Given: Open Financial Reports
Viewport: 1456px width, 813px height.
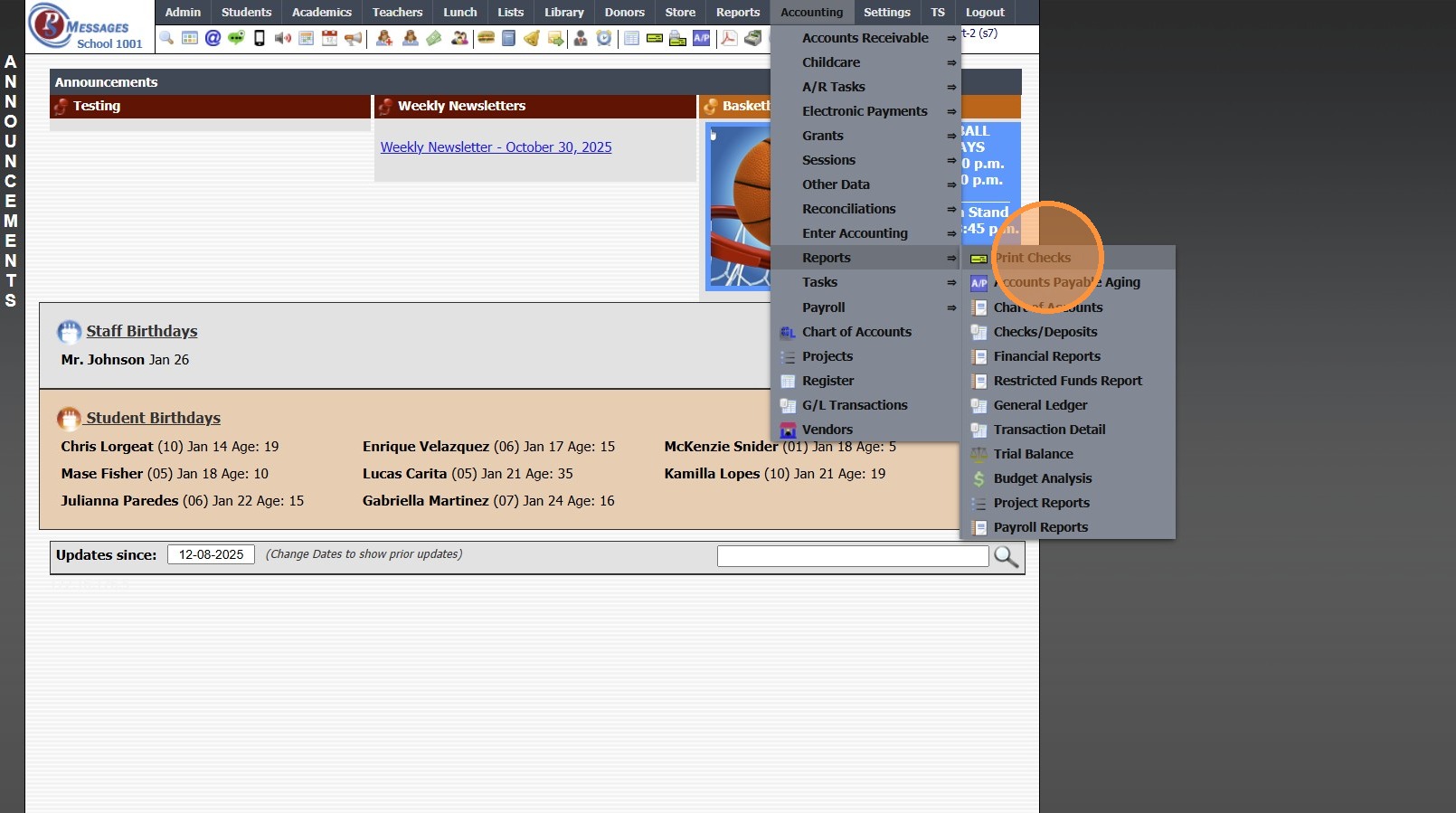Looking at the screenshot, I should point(1067,356).
